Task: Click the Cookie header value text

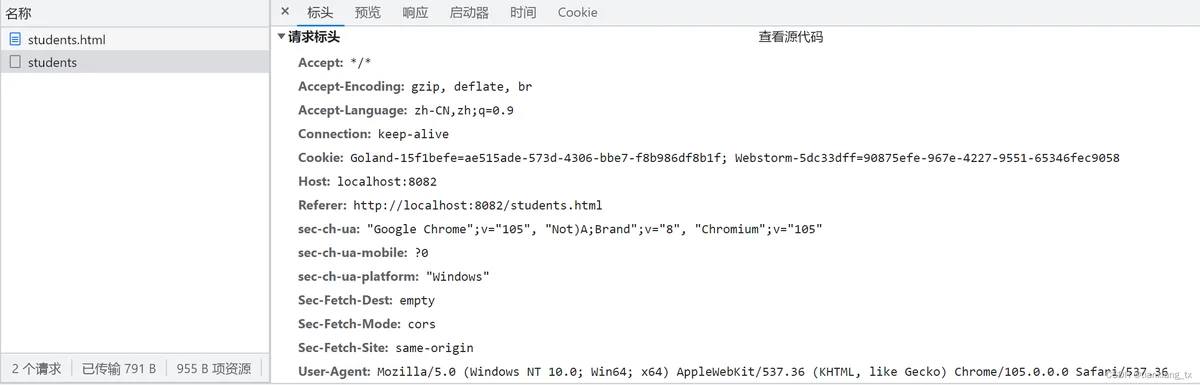Action: coord(735,158)
